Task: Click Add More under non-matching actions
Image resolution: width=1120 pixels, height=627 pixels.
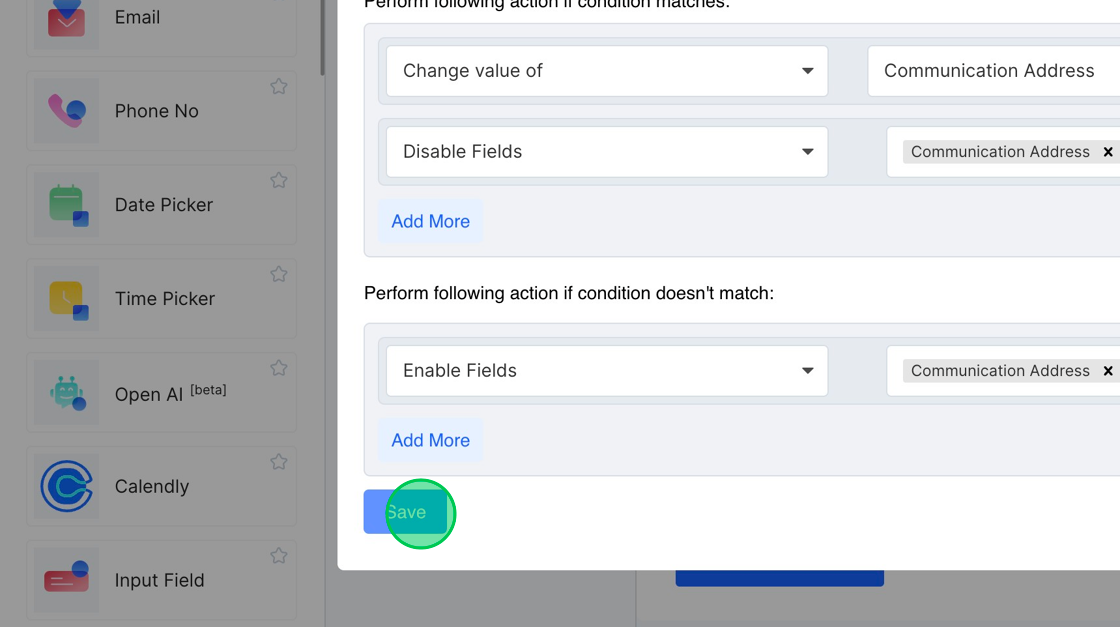Action: click(x=430, y=440)
